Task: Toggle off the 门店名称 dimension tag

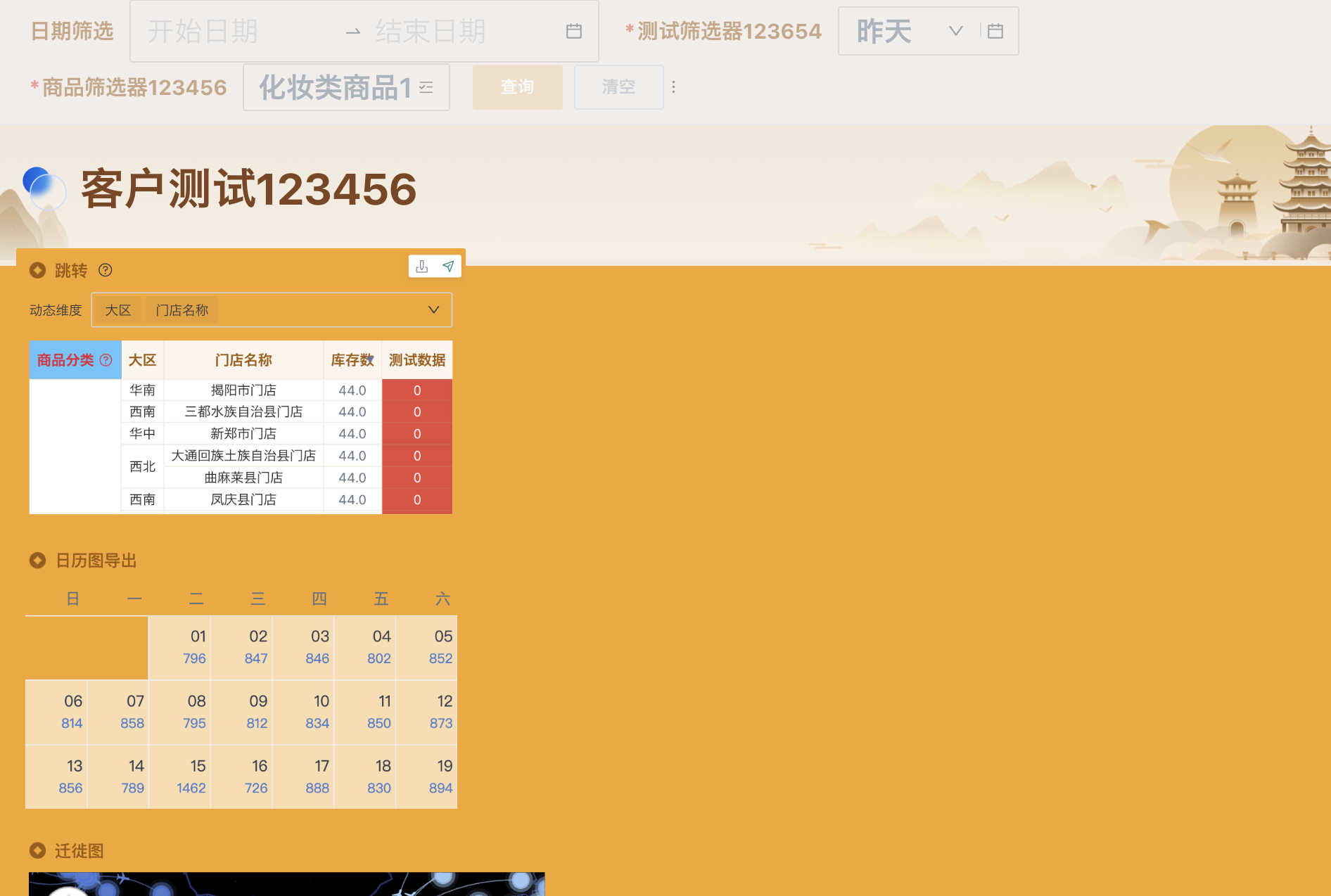Action: click(181, 309)
